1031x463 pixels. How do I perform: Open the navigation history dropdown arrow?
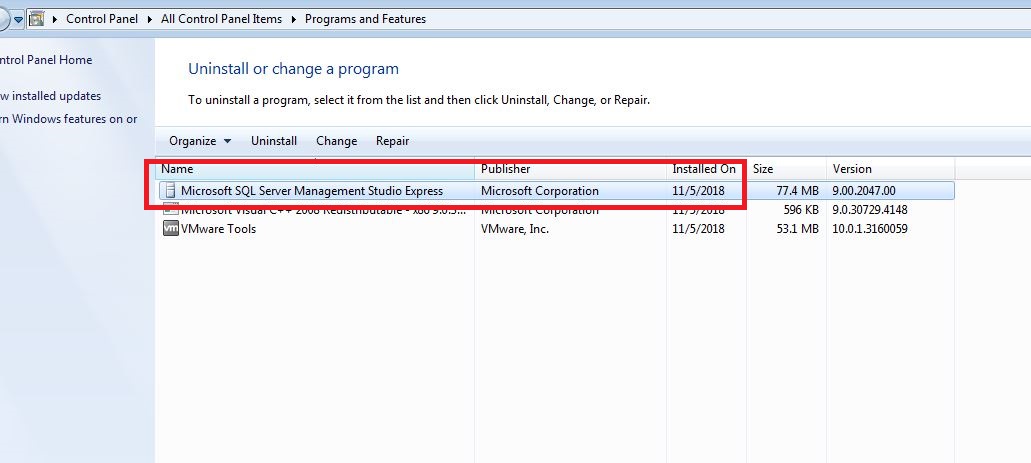click(18, 19)
